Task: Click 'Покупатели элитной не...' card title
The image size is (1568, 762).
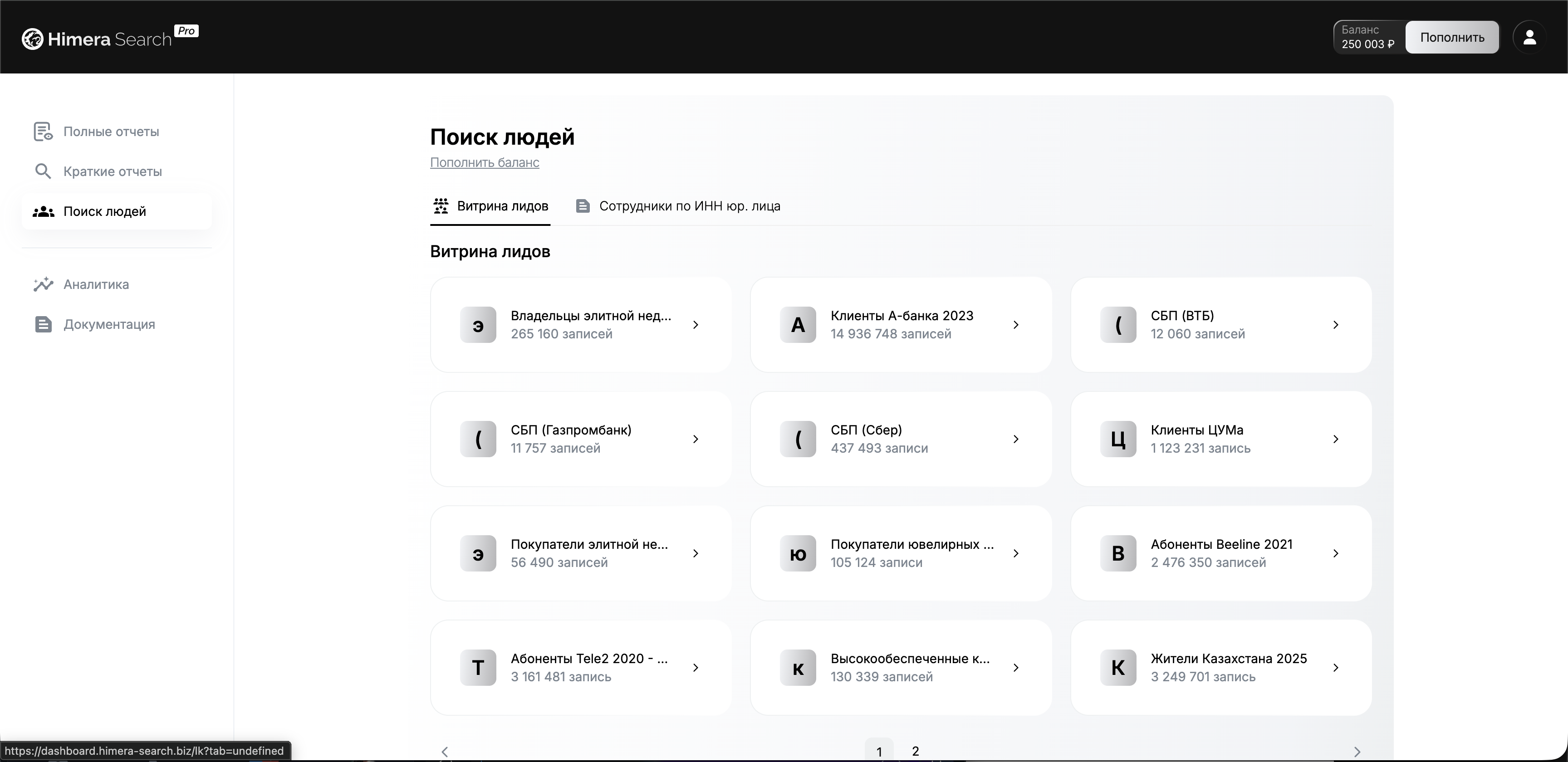Action: point(589,544)
